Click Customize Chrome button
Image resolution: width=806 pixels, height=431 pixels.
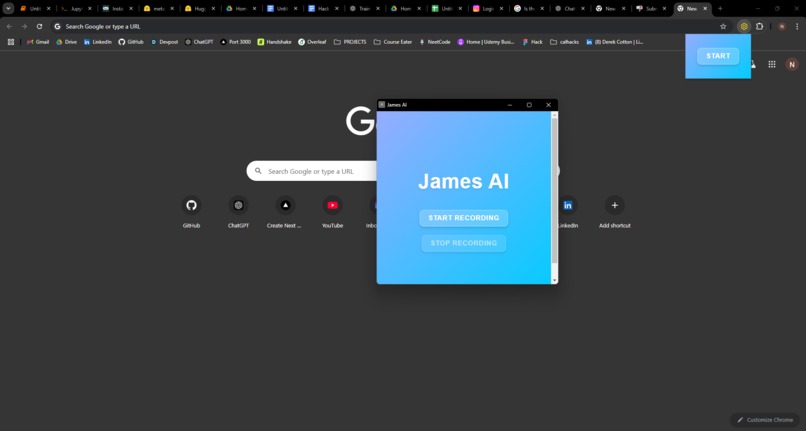click(x=764, y=420)
